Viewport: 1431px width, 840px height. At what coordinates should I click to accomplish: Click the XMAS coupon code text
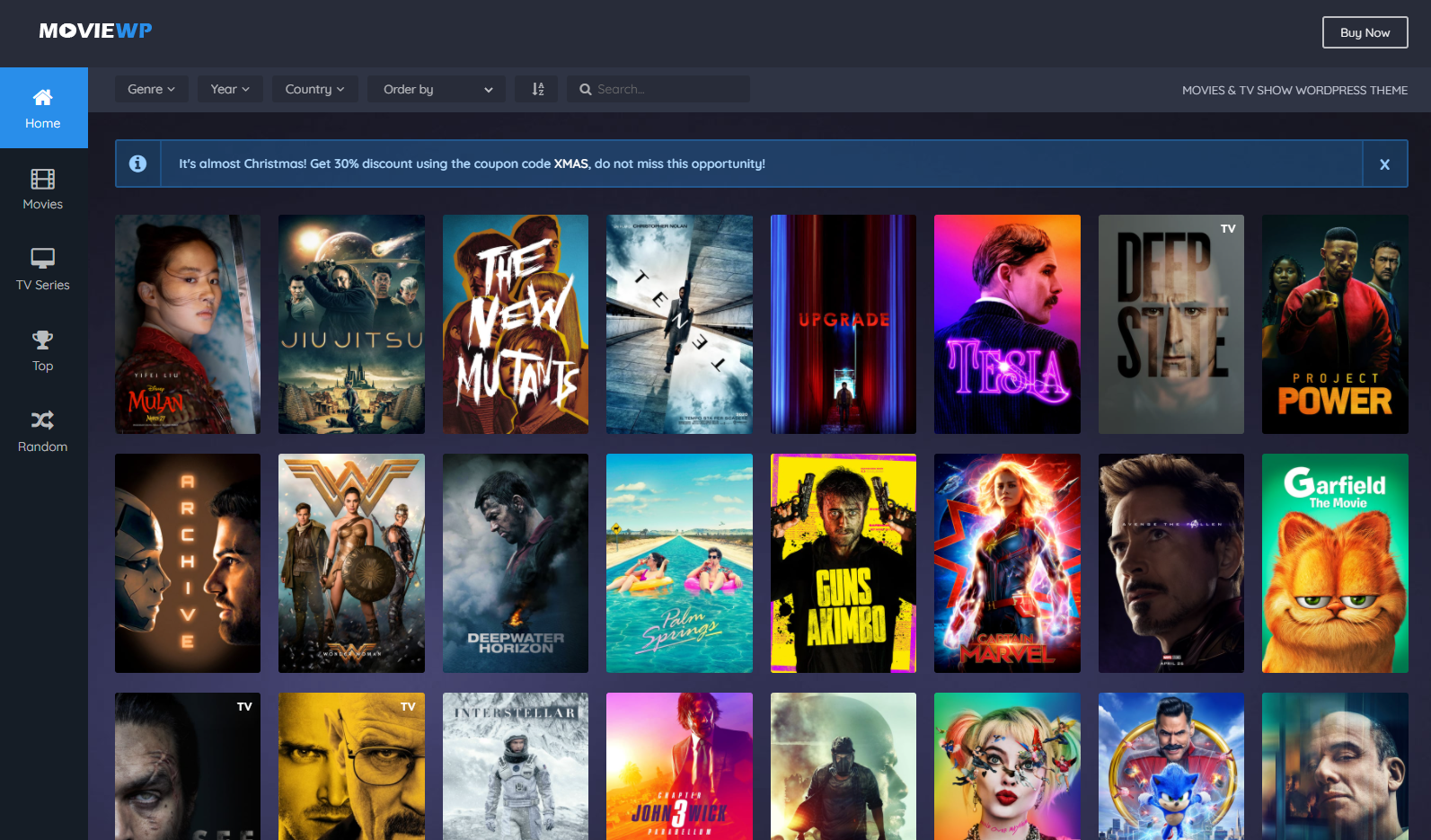571,164
